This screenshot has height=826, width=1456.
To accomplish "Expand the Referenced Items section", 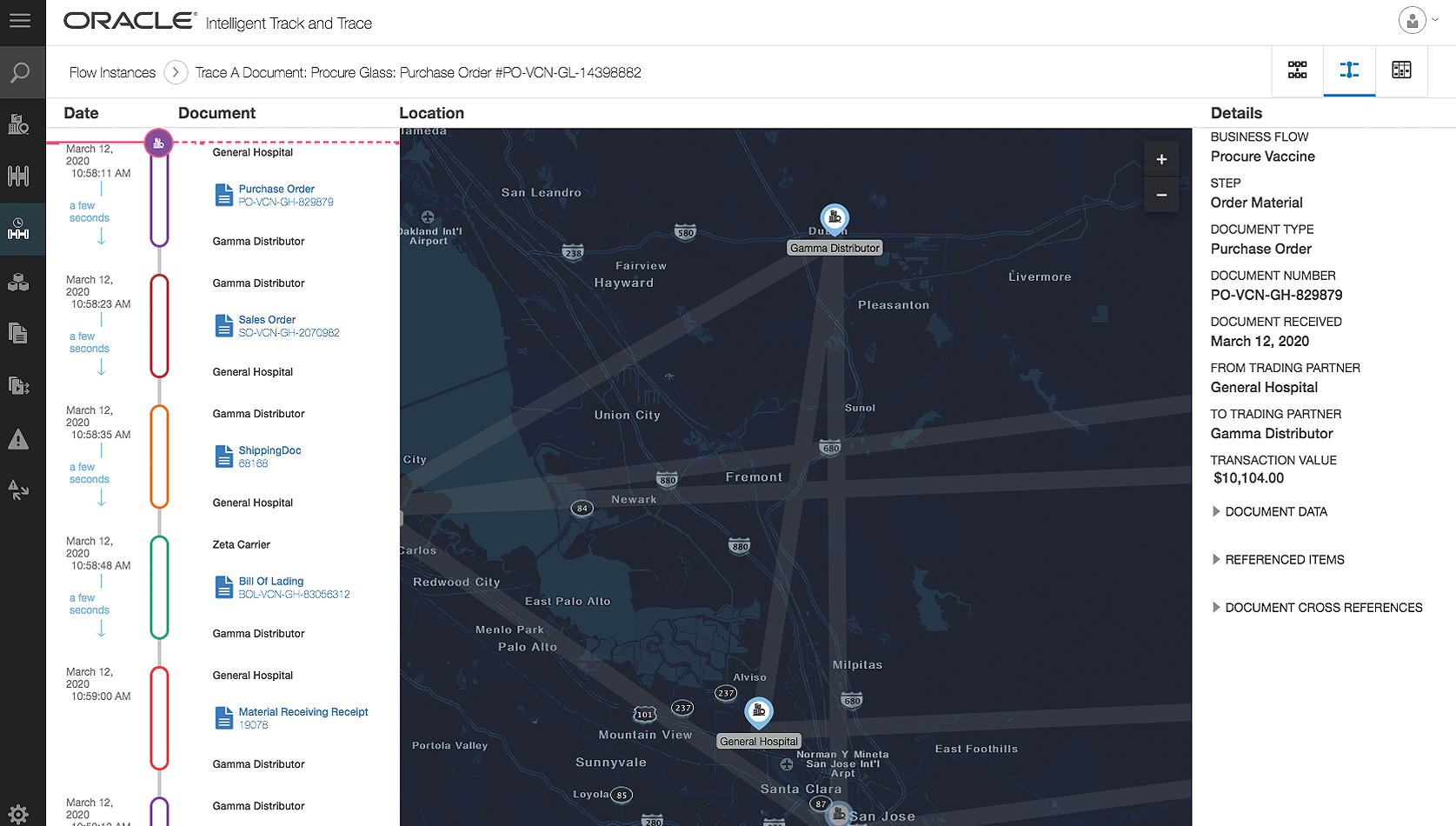I will (x=1283, y=560).
